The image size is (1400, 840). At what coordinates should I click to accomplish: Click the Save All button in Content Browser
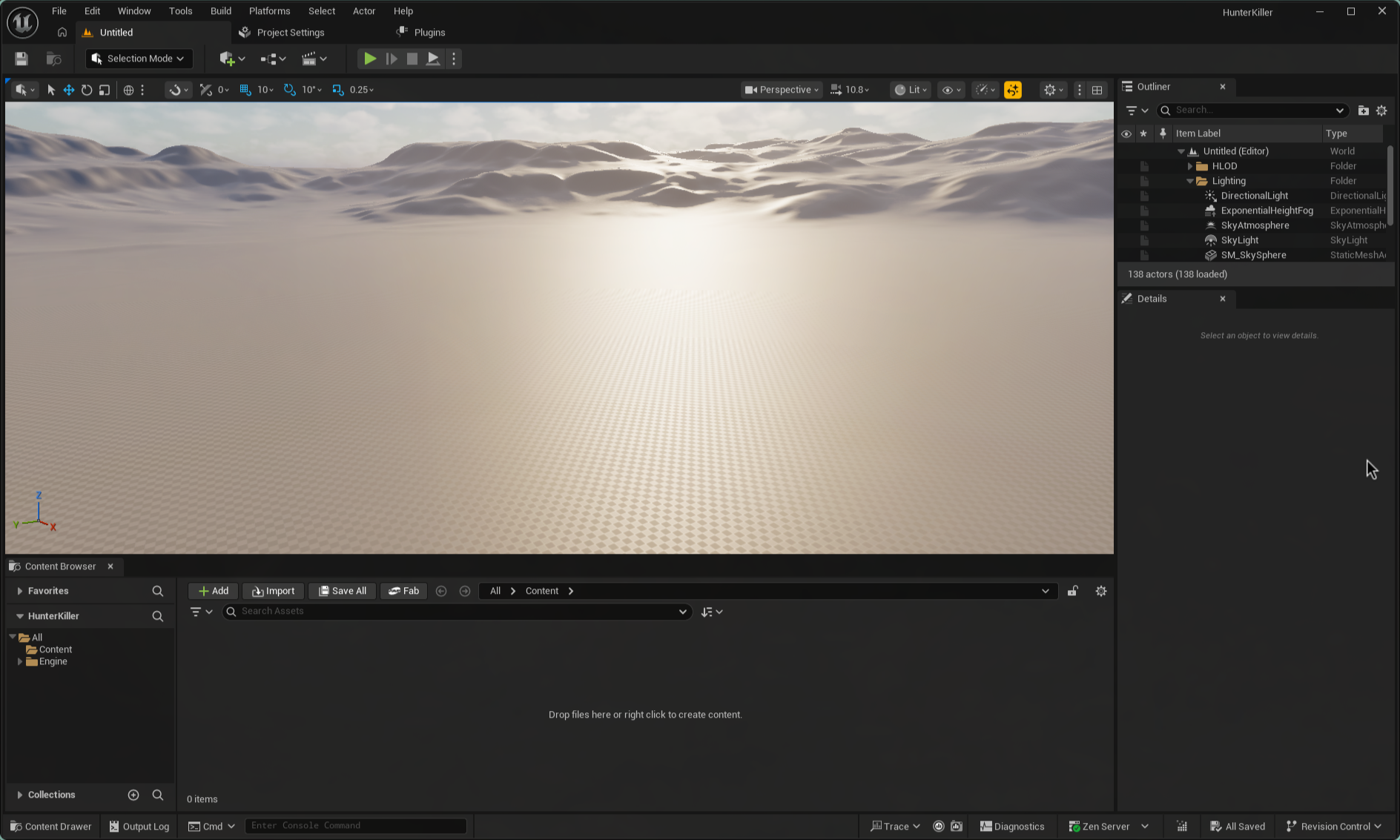342,591
